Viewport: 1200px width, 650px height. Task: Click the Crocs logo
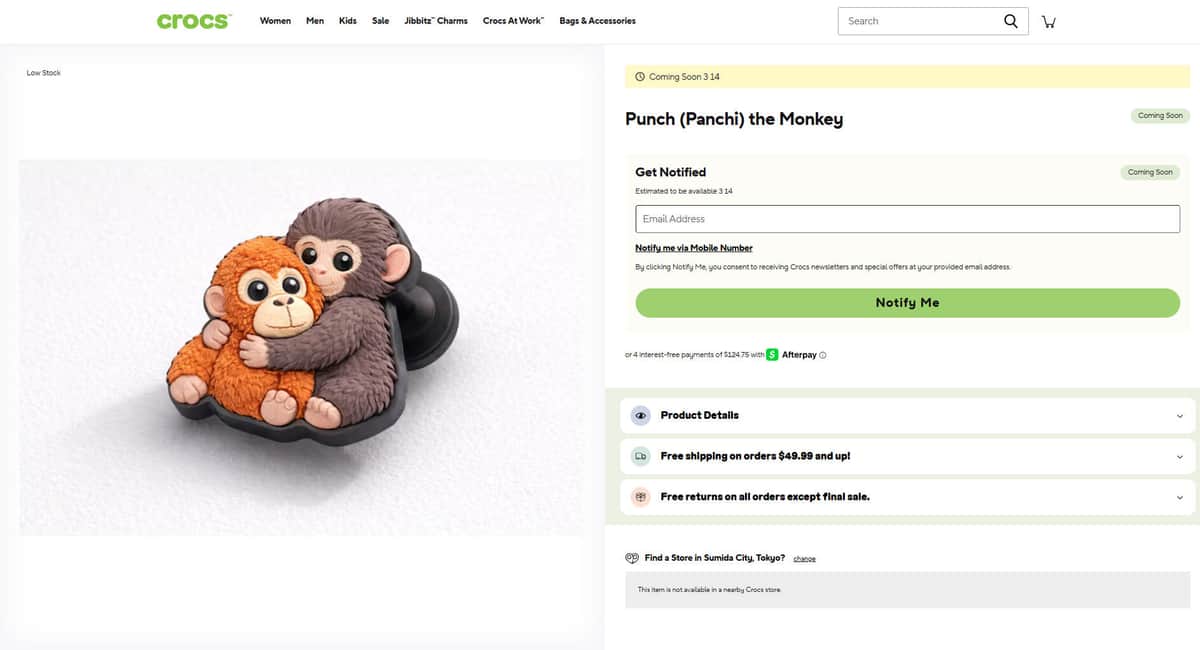pyautogui.click(x=194, y=21)
